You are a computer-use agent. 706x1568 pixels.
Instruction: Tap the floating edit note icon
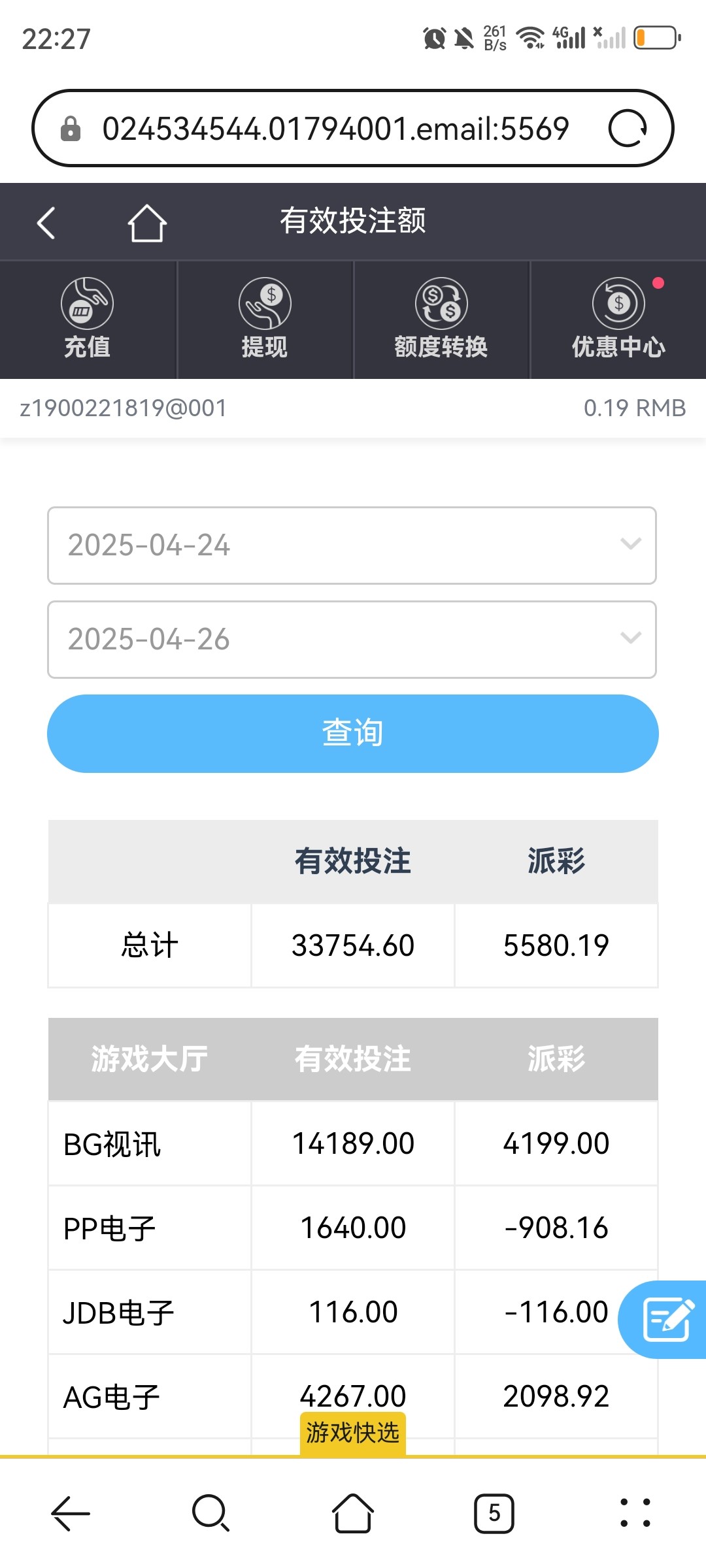(x=667, y=1319)
